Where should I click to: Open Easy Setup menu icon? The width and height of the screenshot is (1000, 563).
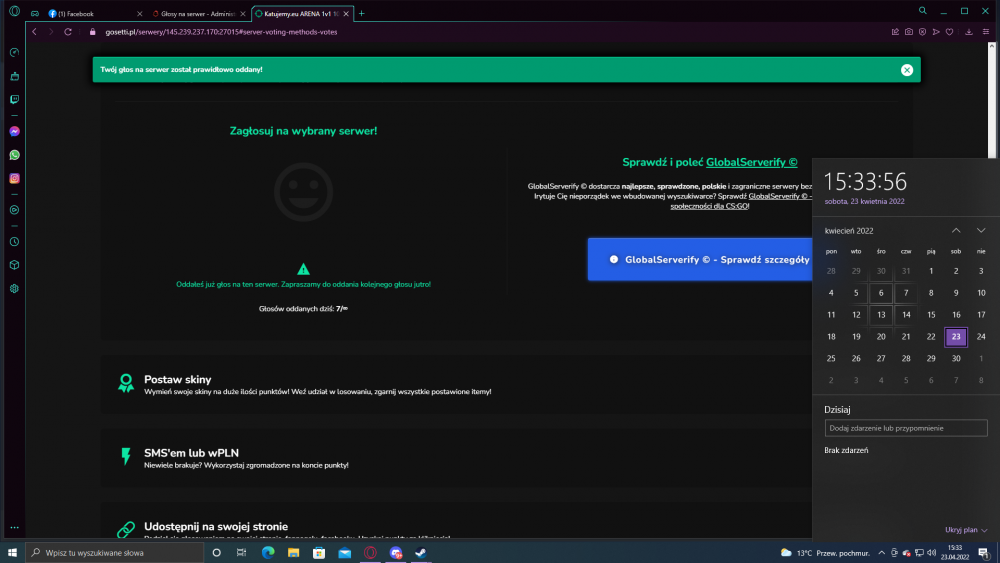986,32
